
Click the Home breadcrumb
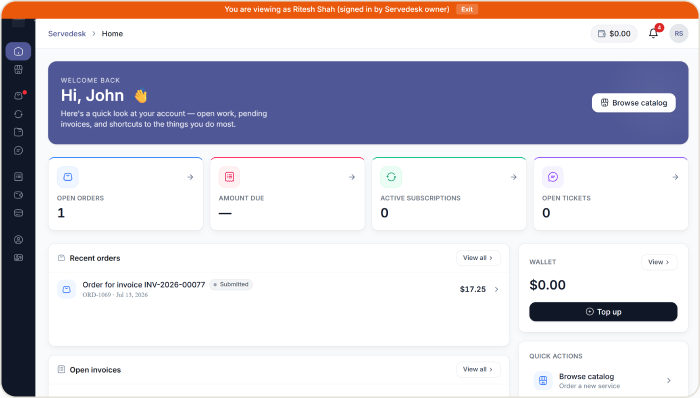[x=112, y=33]
